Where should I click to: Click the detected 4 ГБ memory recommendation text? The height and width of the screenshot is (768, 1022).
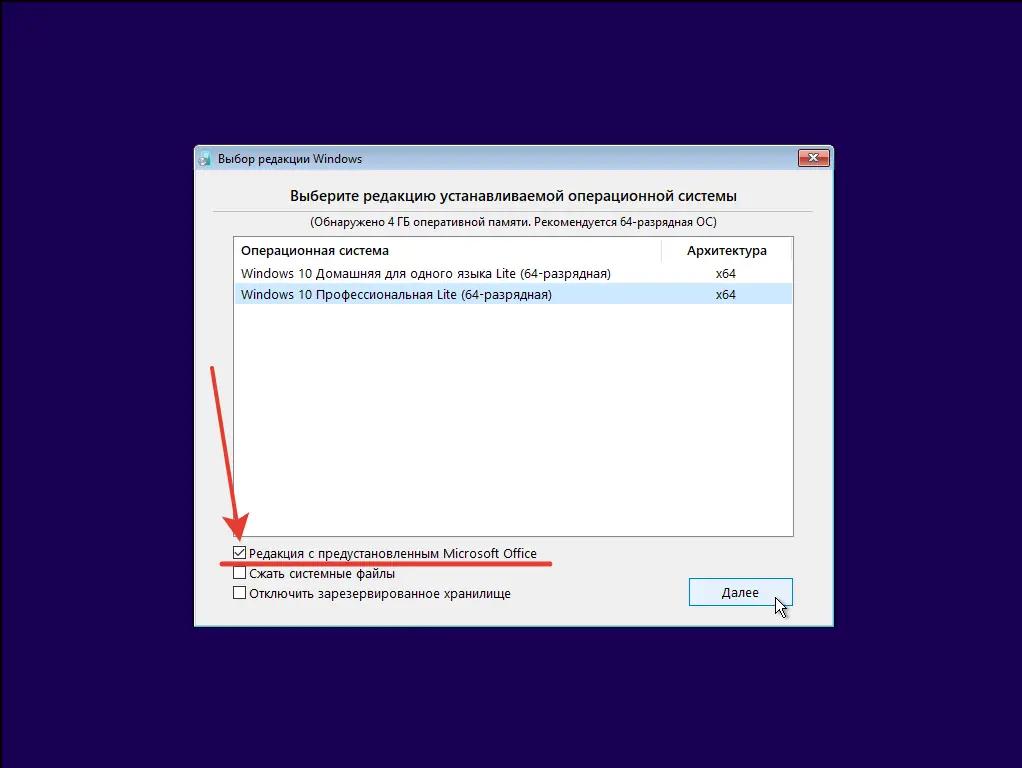tap(513, 222)
